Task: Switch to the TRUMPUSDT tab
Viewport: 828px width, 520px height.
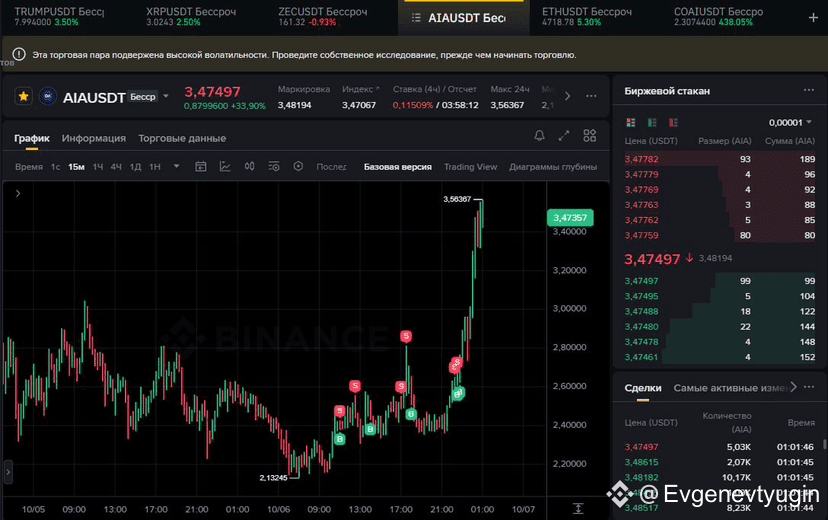Action: (x=59, y=16)
